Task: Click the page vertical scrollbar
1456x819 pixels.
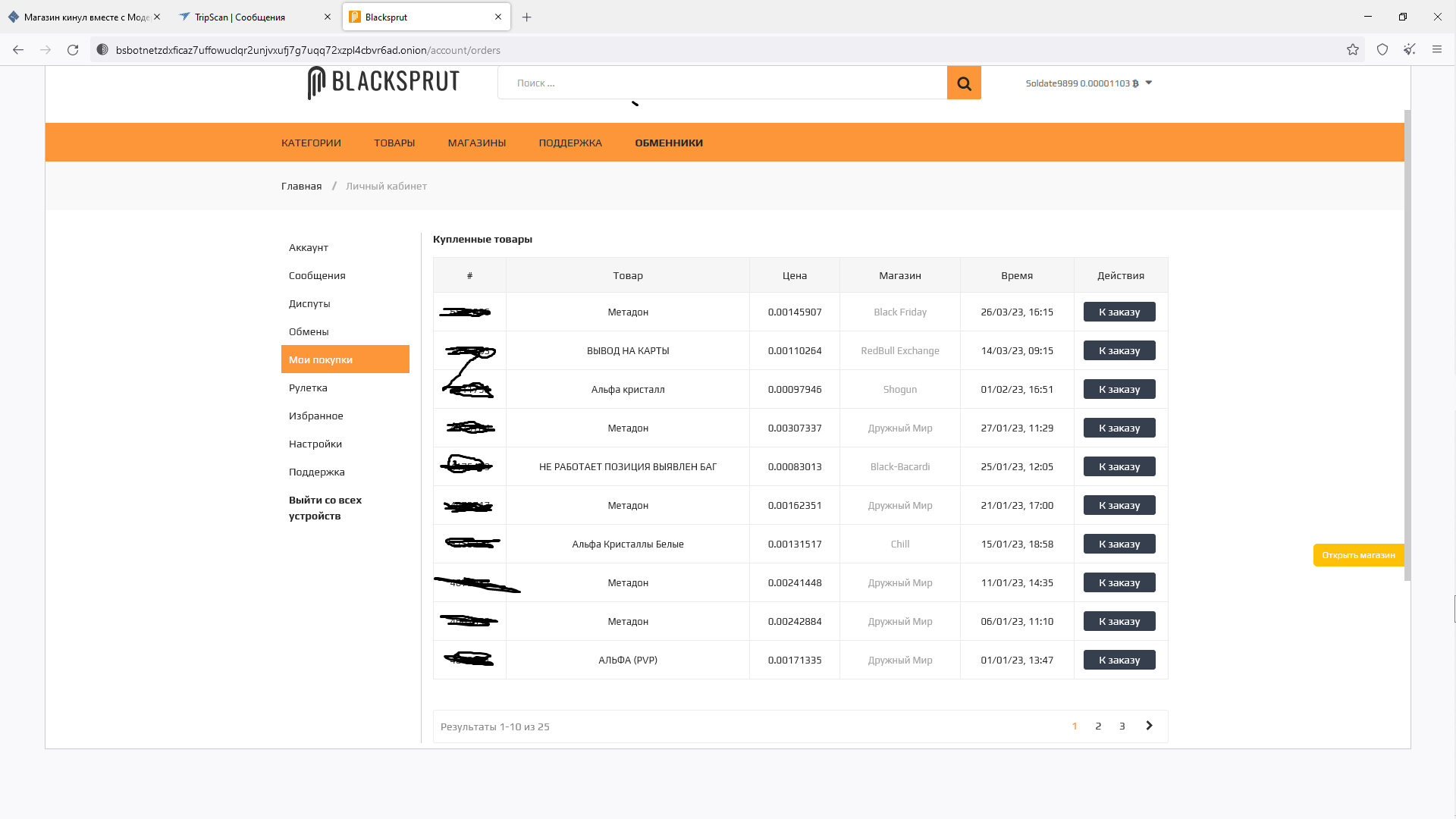Action: (x=1407, y=345)
